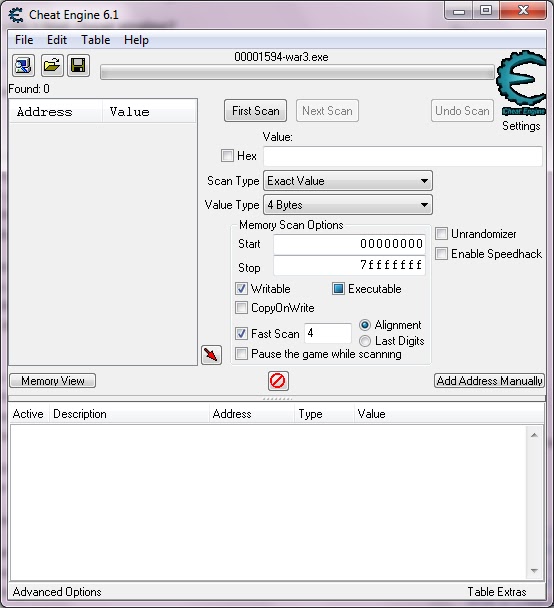554x608 pixels.
Task: Maximize the Cheat Engine window
Action: [x=486, y=11]
